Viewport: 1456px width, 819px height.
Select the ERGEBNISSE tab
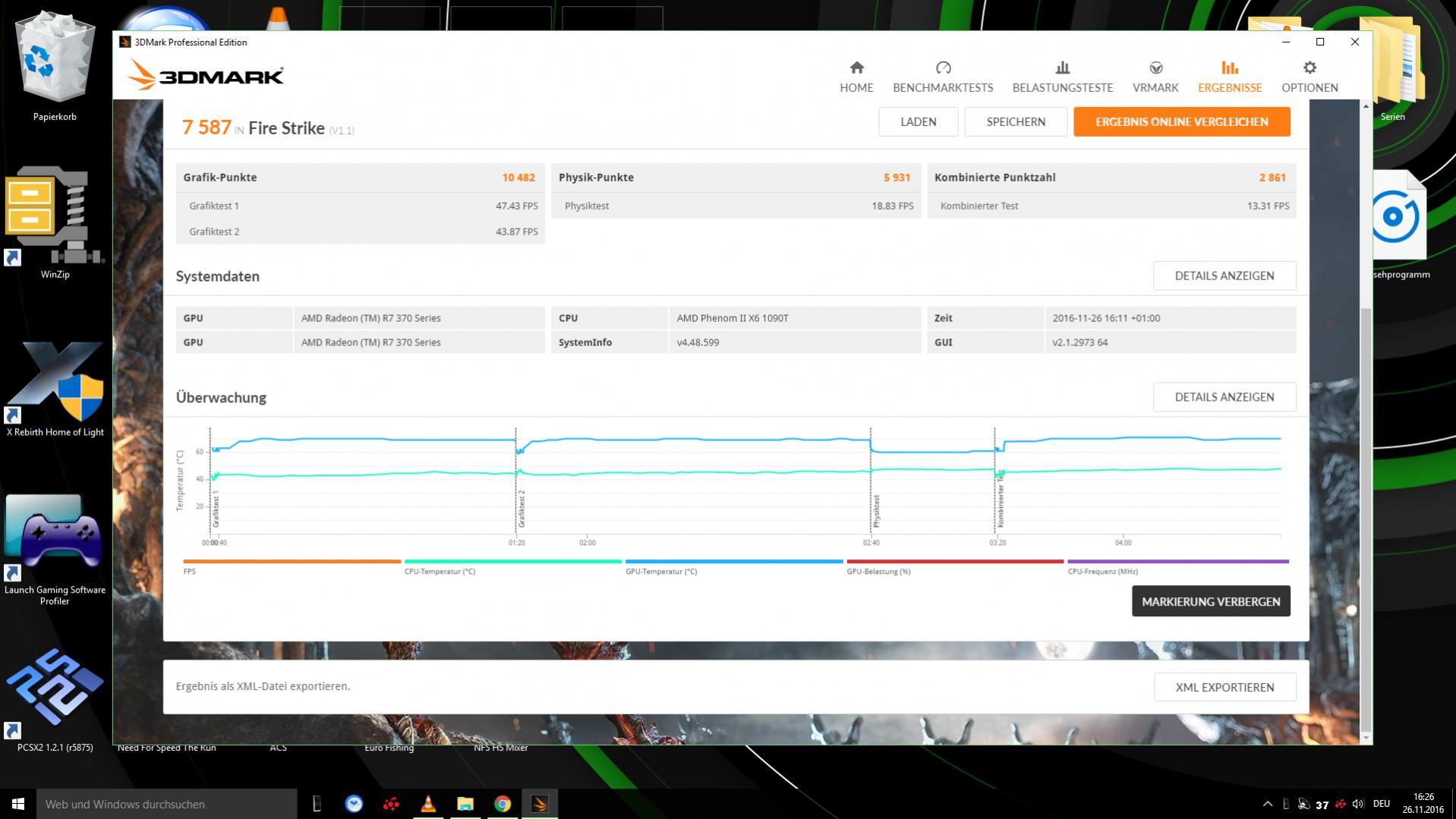click(x=1230, y=77)
